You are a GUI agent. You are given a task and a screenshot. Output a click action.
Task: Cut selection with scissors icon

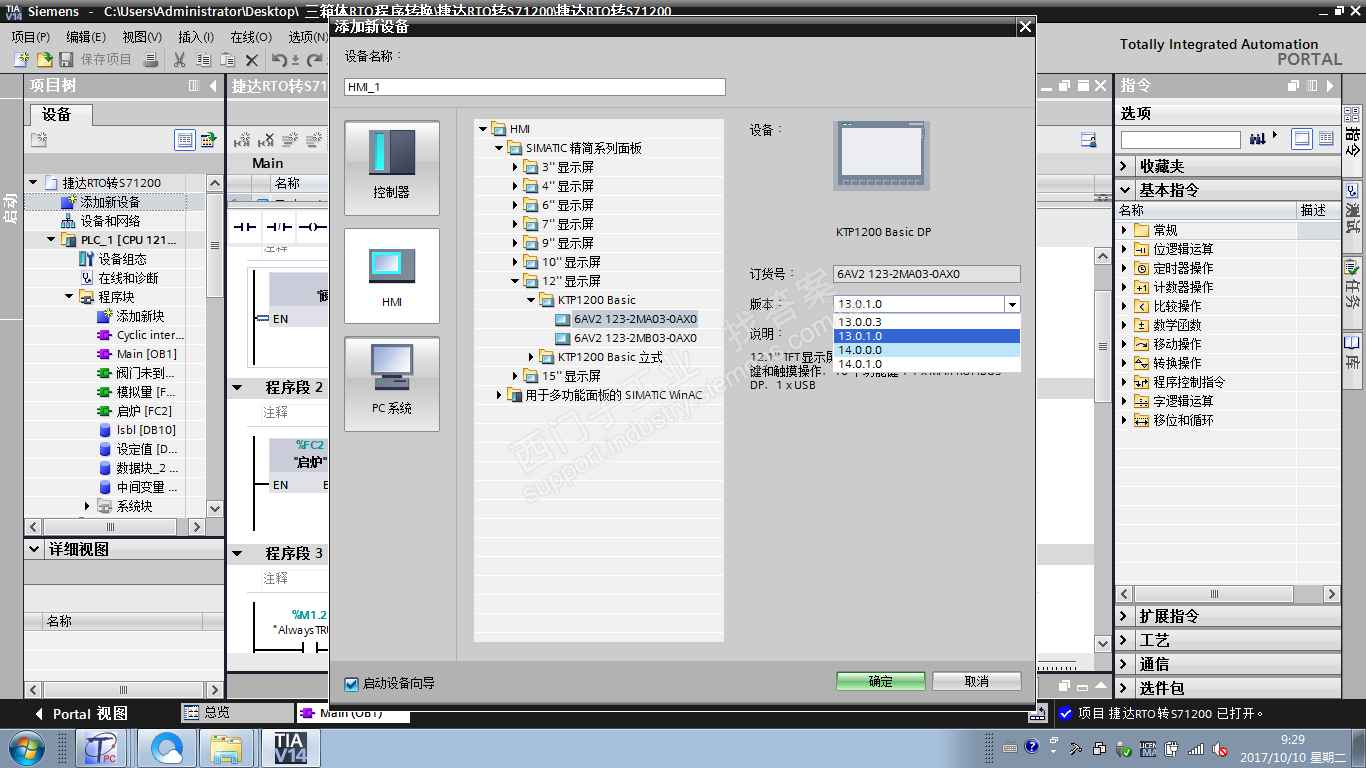point(180,60)
